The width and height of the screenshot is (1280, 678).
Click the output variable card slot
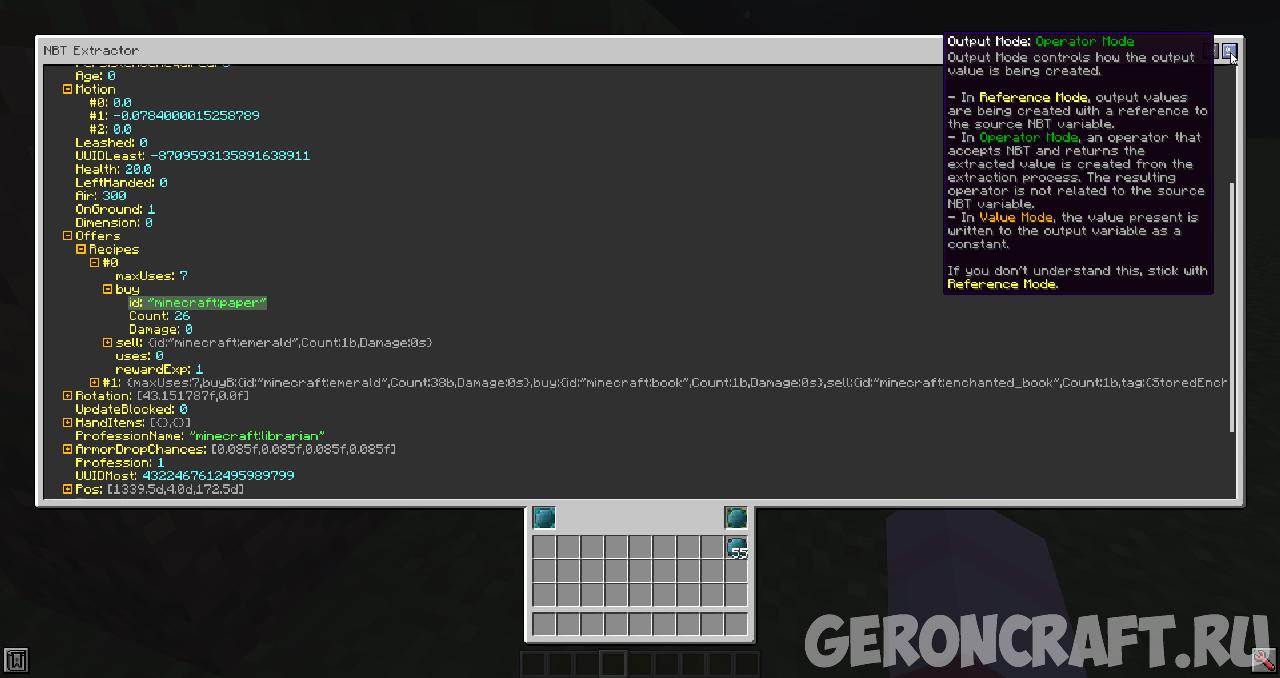pyautogui.click(x=736, y=518)
